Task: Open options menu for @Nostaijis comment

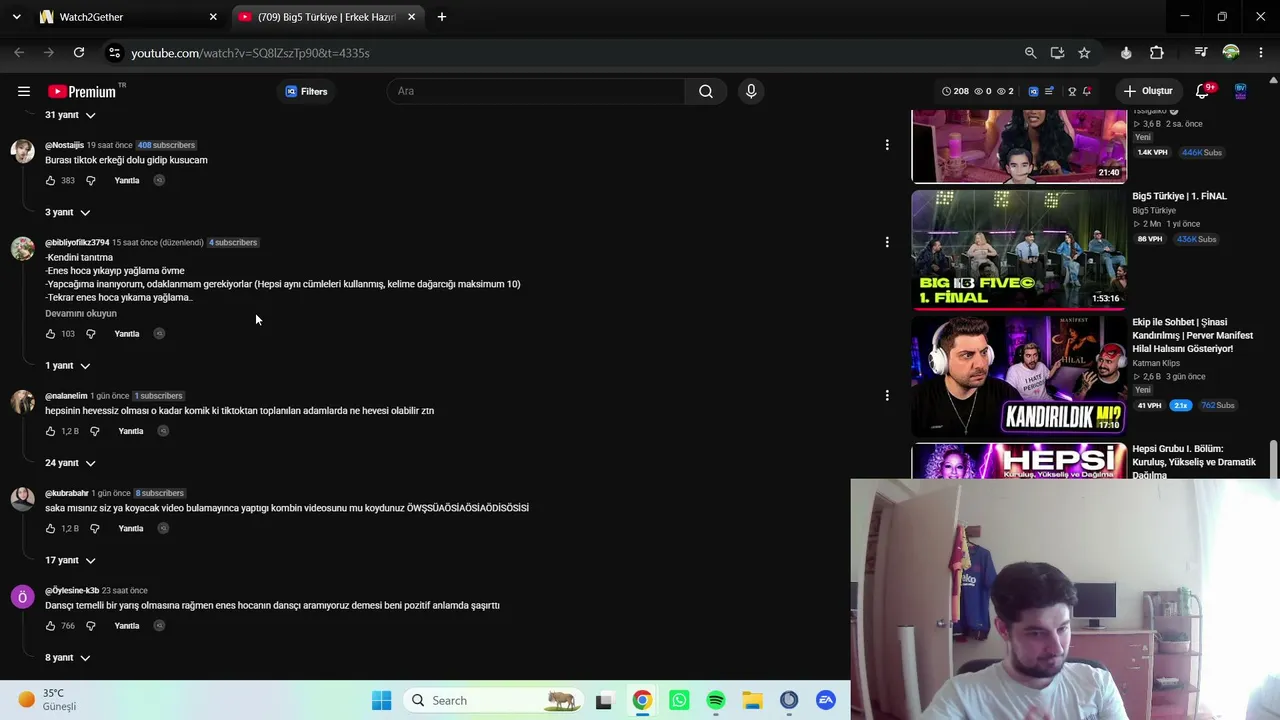Action: 887,145
